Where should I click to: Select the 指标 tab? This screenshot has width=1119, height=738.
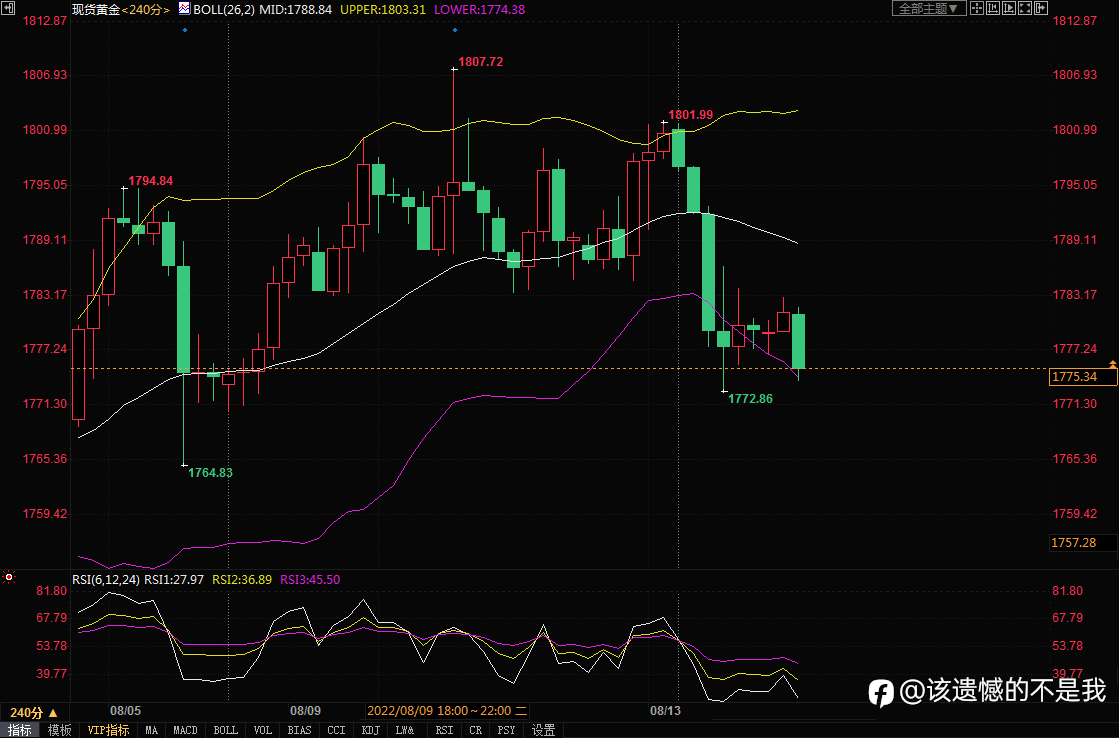point(20,730)
